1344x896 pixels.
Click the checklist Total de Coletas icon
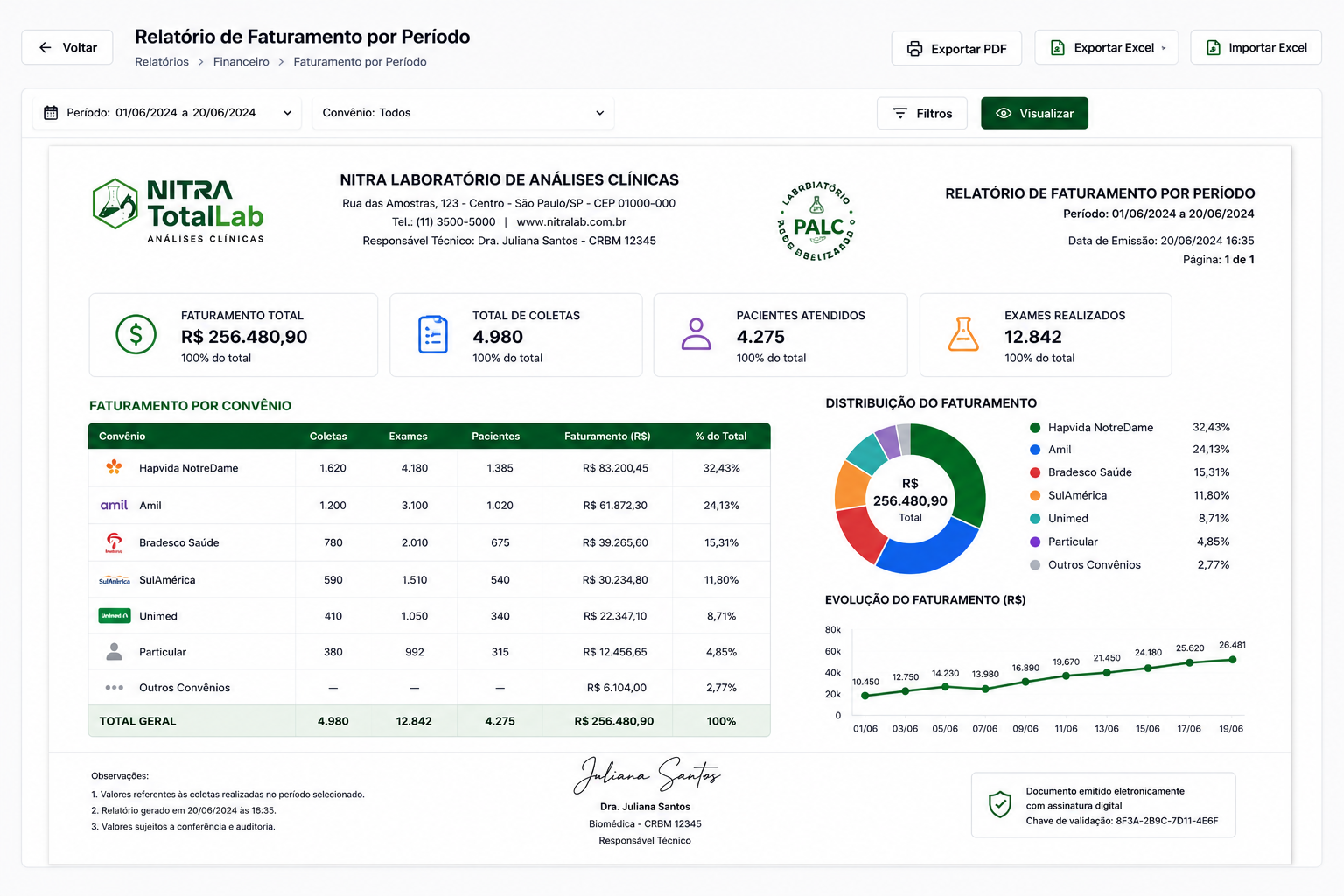point(432,334)
